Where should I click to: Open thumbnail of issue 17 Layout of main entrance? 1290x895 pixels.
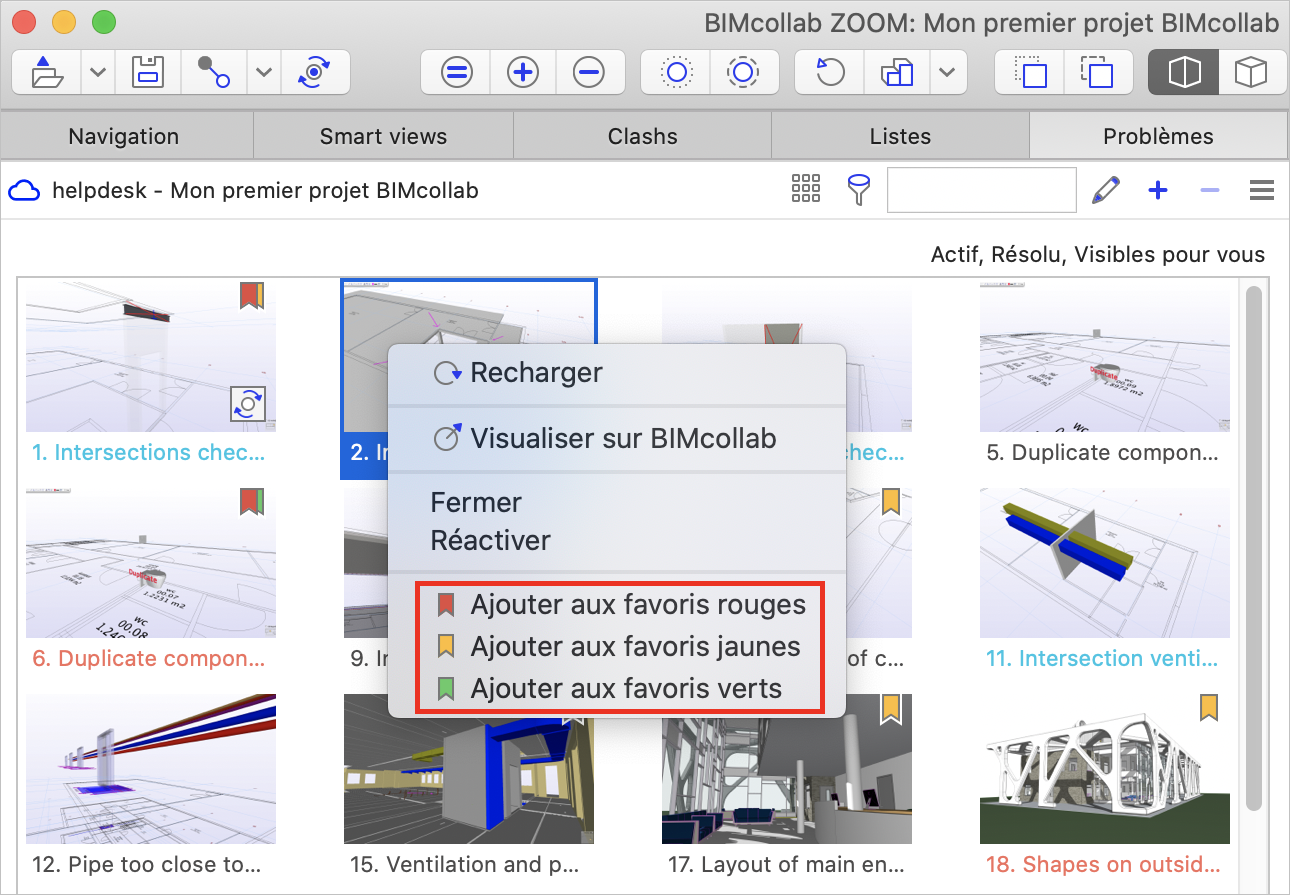(x=787, y=769)
